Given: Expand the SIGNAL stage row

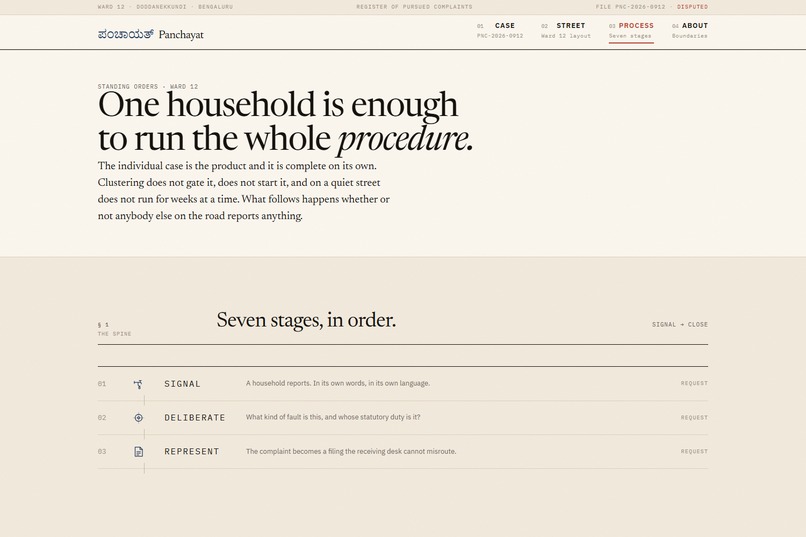Looking at the screenshot, I should (402, 384).
